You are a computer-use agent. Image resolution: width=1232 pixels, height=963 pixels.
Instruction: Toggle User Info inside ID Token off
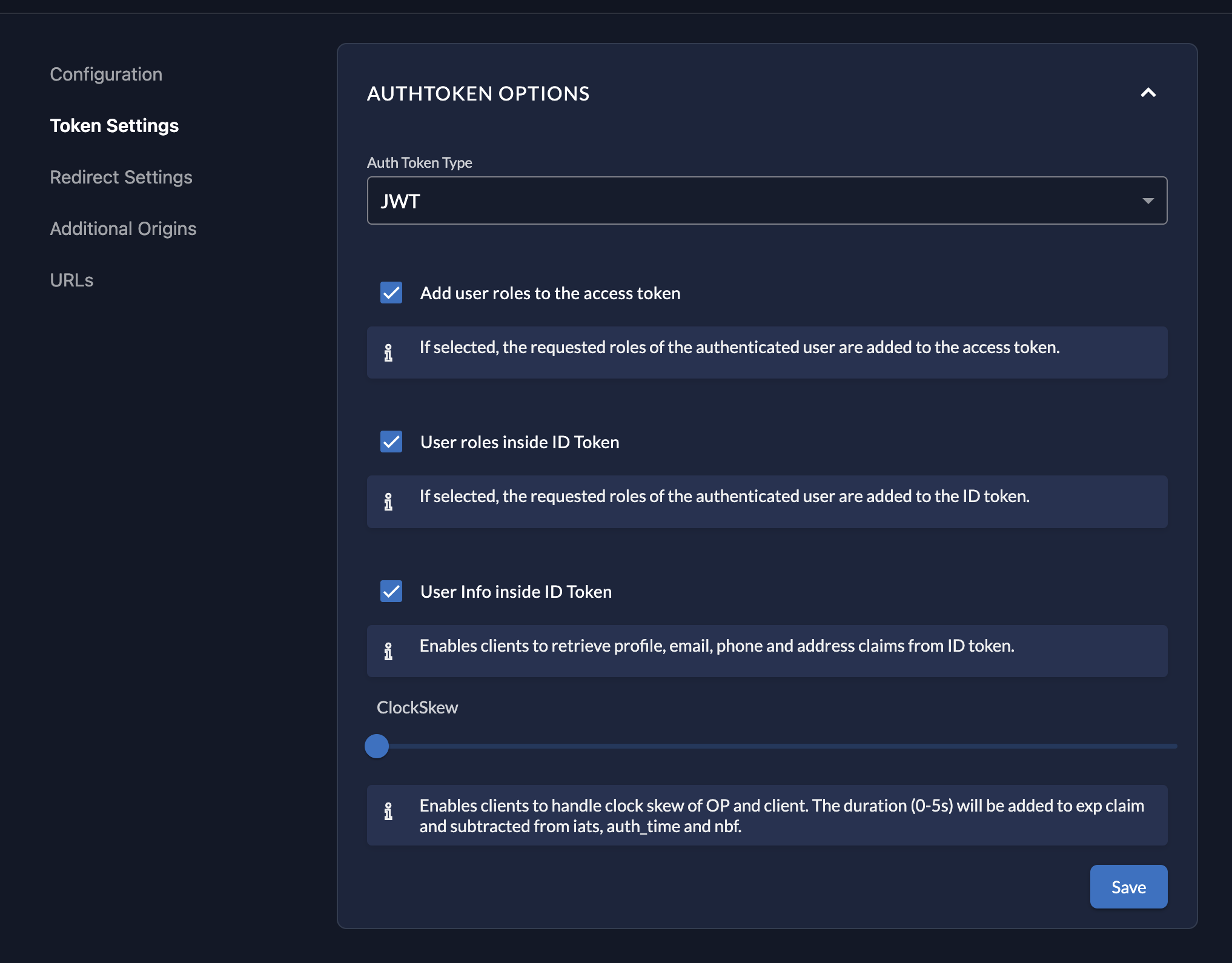pos(391,591)
